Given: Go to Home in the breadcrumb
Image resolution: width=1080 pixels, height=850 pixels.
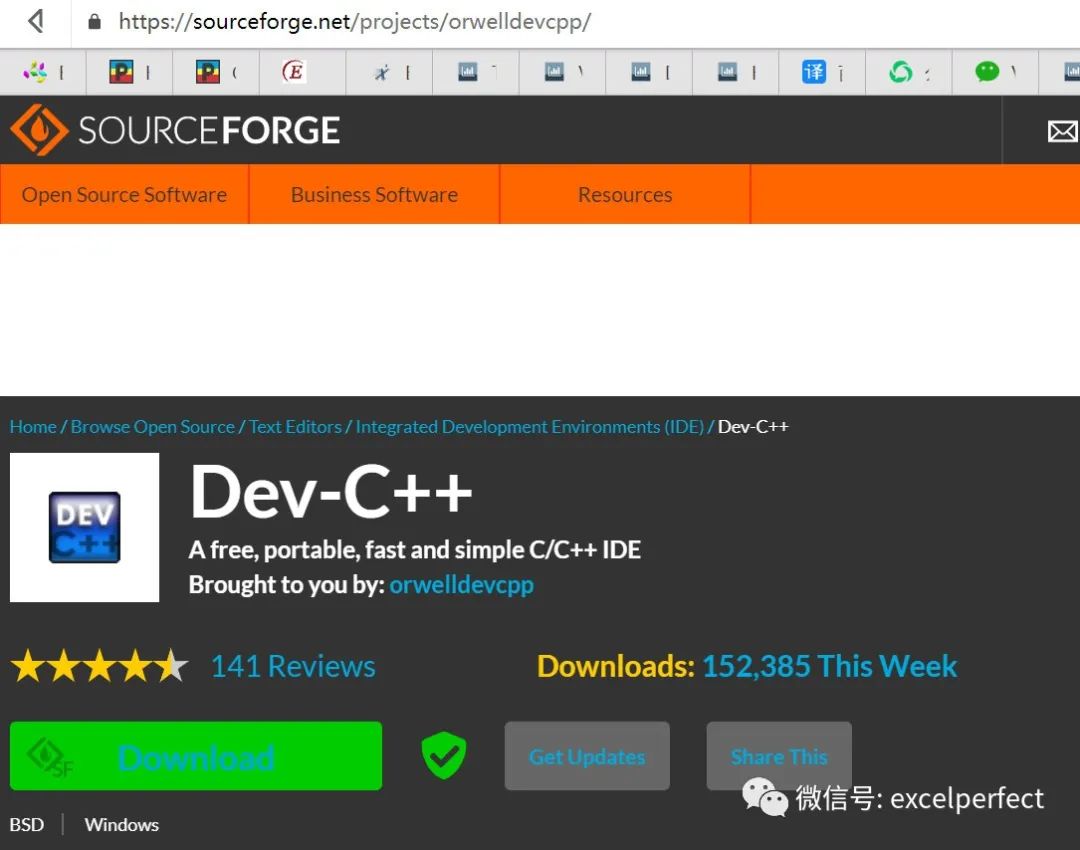Looking at the screenshot, I should point(33,426).
